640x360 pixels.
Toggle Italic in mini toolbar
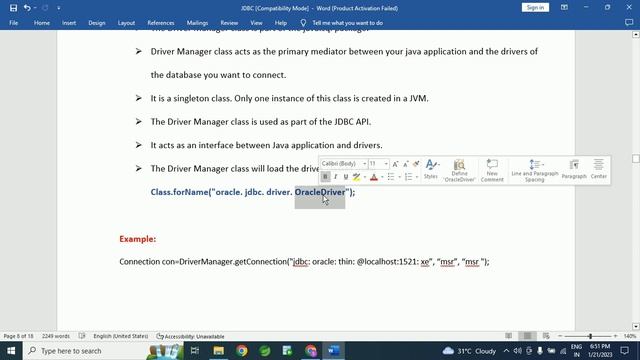[336, 177]
